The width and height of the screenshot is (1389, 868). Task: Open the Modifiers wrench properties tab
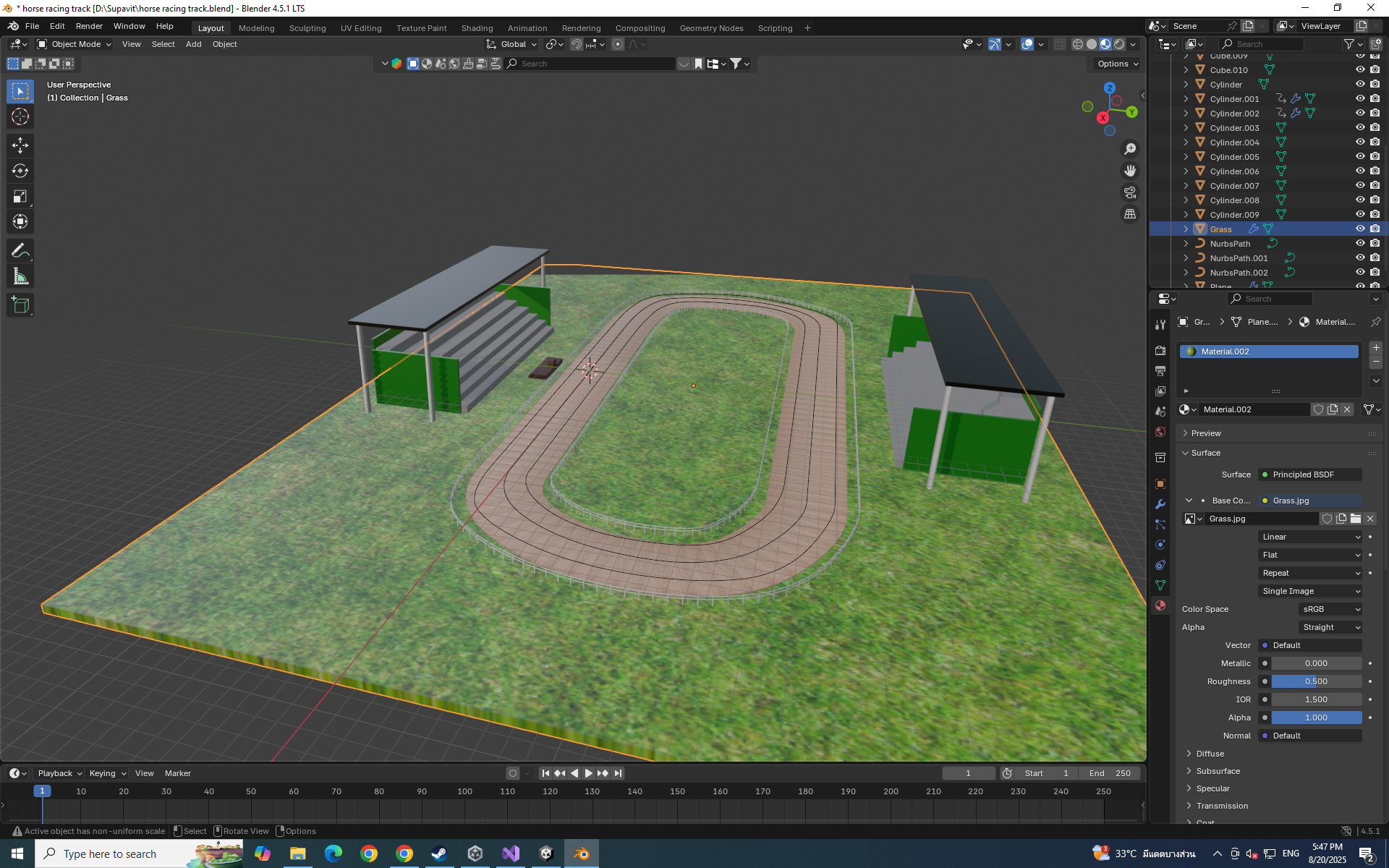tap(1160, 504)
